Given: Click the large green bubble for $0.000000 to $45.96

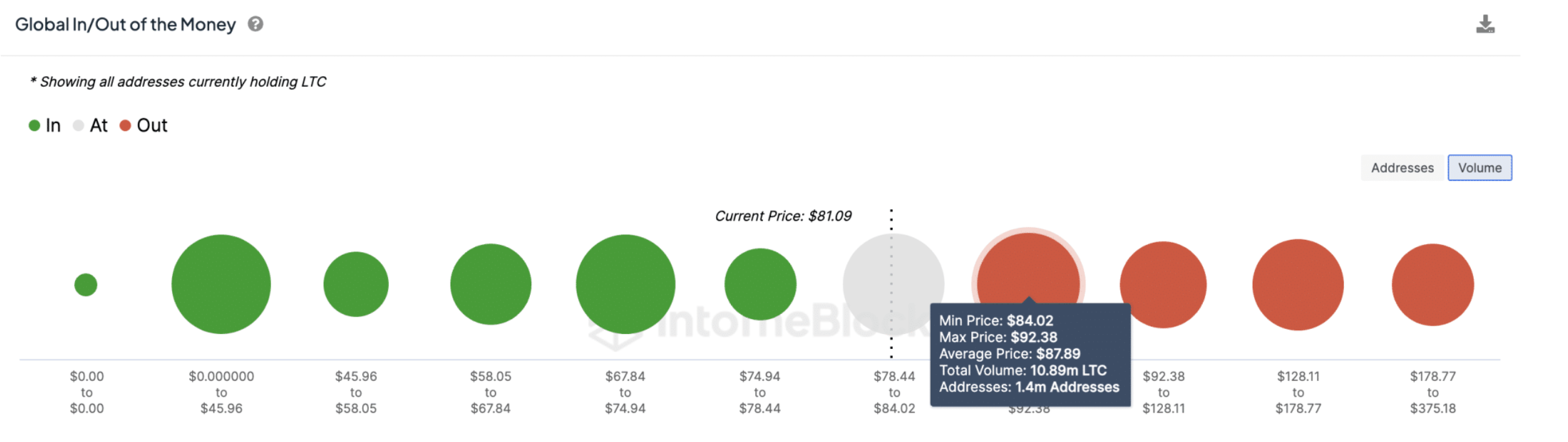Looking at the screenshot, I should 221,283.
